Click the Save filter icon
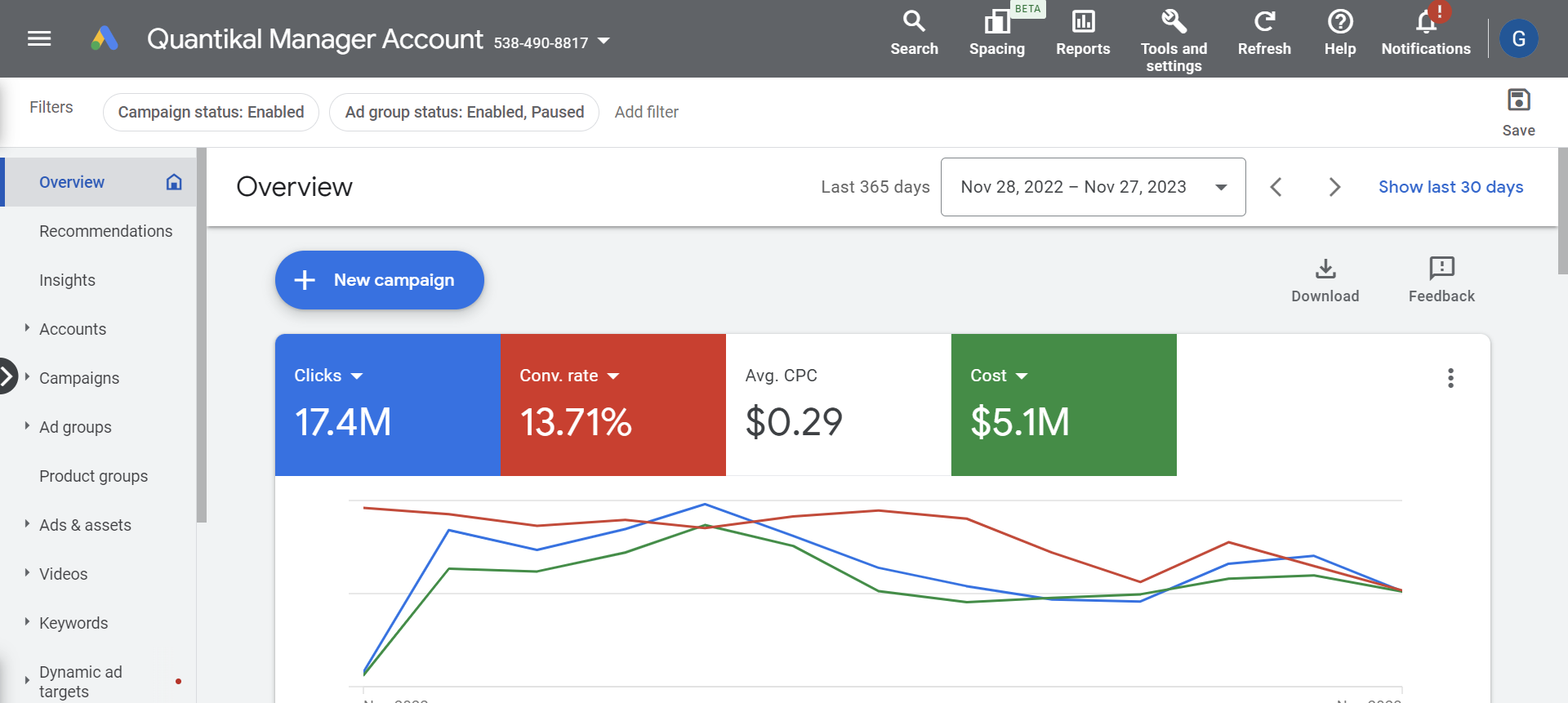This screenshot has width=1568, height=703. (1518, 100)
